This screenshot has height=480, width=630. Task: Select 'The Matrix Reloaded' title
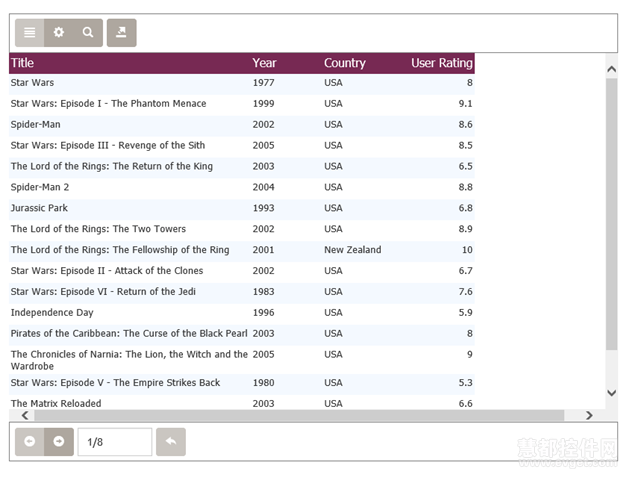coord(56,403)
